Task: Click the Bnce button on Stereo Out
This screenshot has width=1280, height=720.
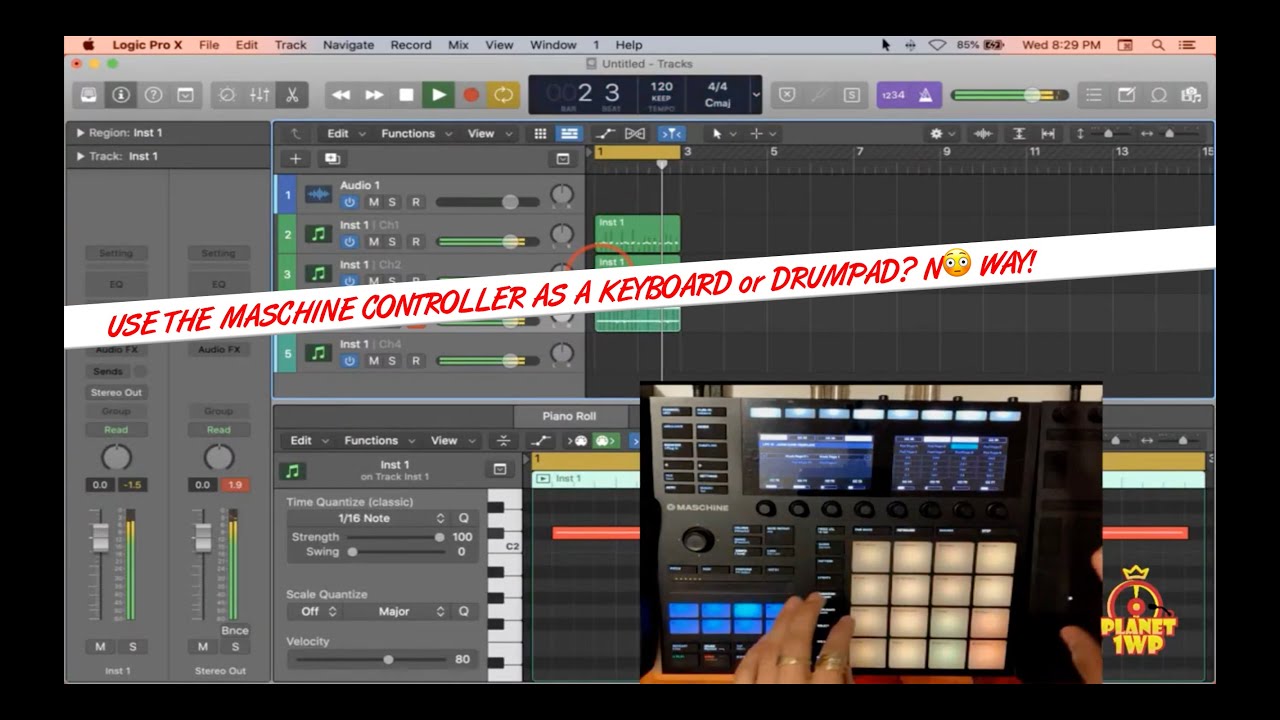Action: coord(235,631)
